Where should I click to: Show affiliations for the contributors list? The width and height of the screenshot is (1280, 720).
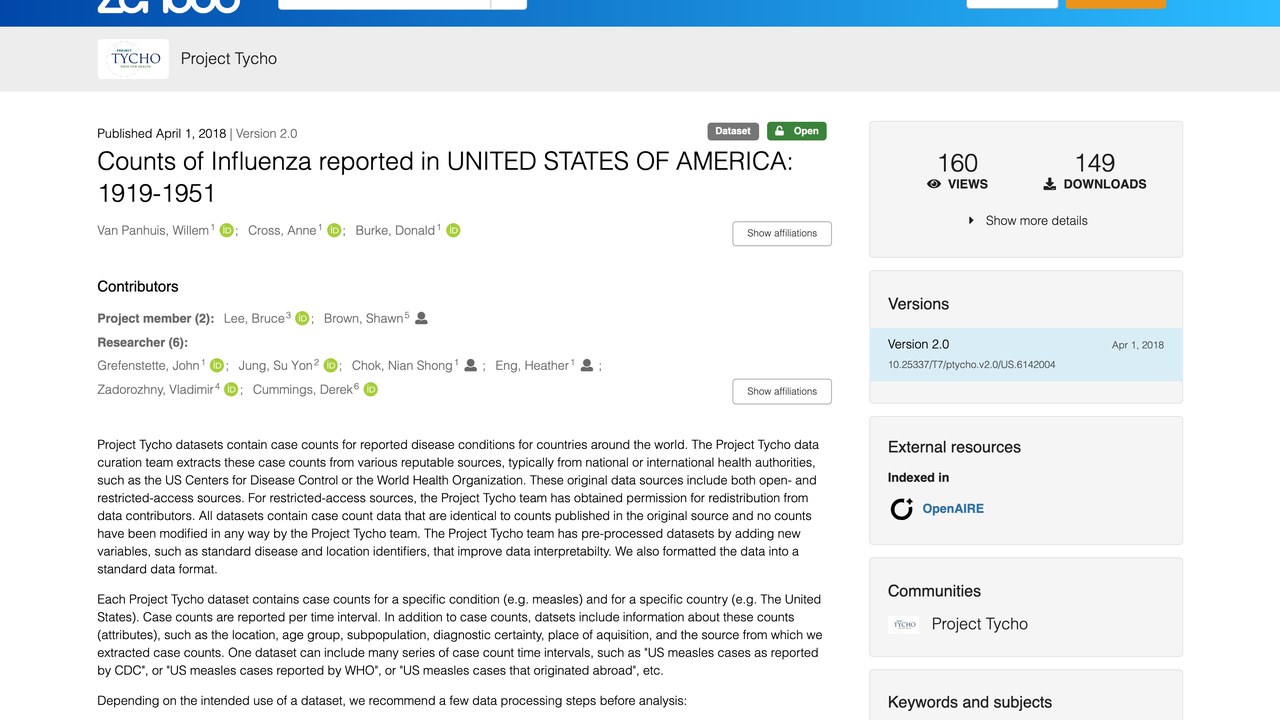[x=782, y=391]
